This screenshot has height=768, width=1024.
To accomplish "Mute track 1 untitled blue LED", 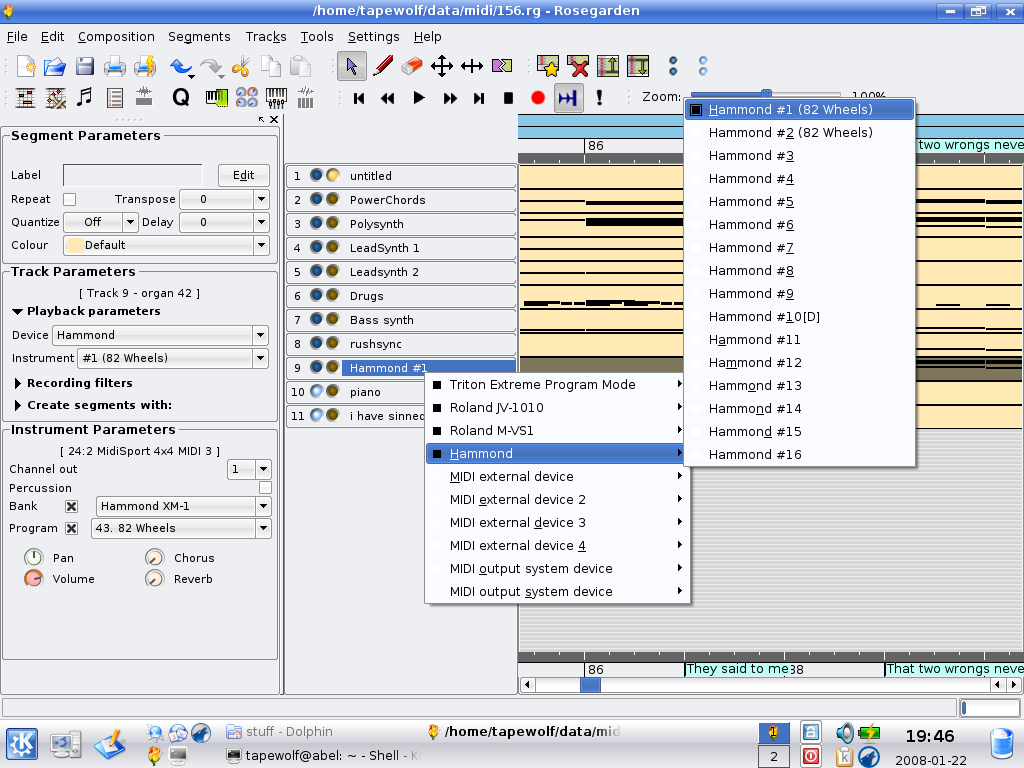I will 317,175.
